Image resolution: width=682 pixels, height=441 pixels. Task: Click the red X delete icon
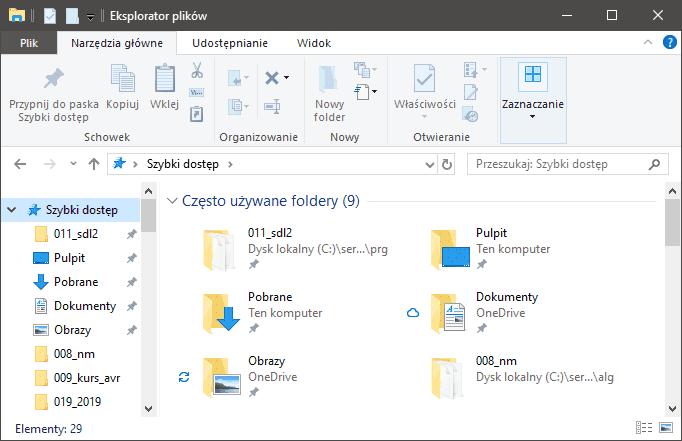pyautogui.click(x=272, y=77)
